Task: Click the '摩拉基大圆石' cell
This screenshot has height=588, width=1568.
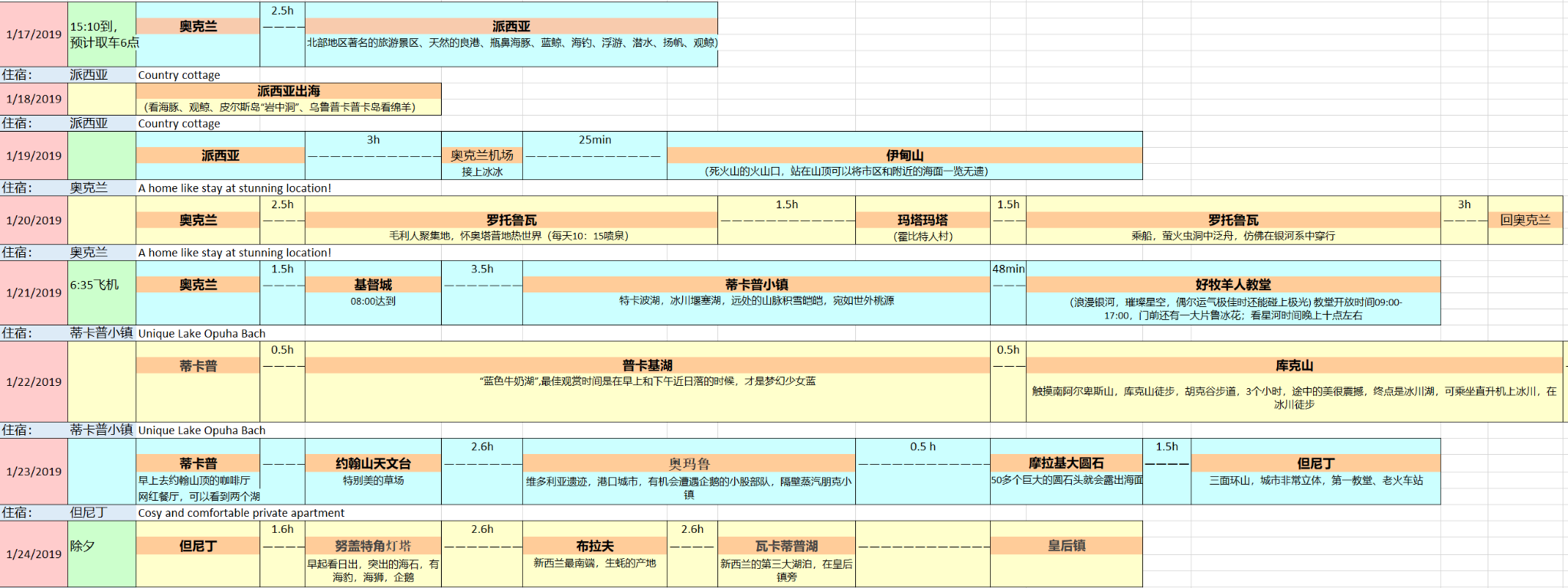Action: pos(1067,463)
